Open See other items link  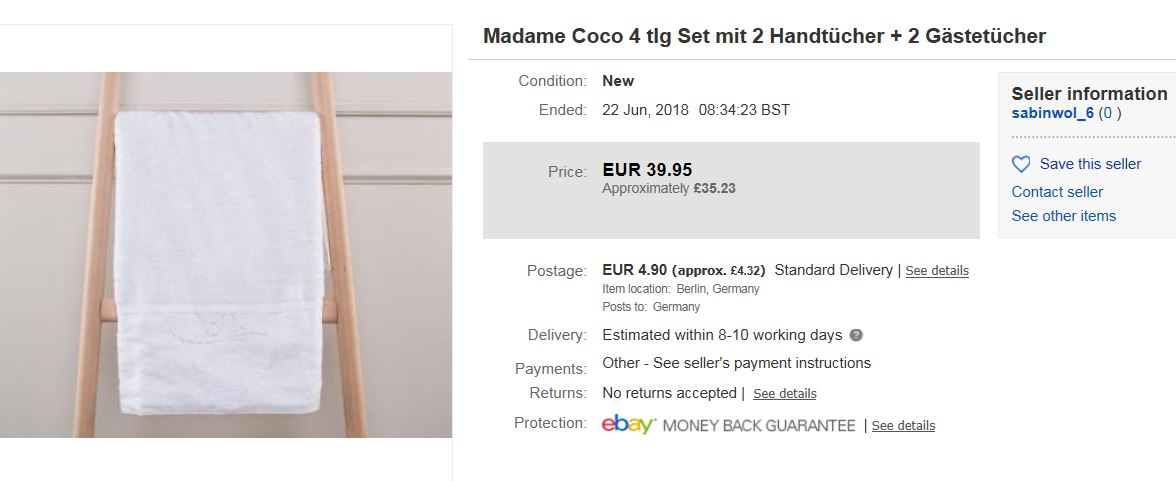click(x=1063, y=216)
